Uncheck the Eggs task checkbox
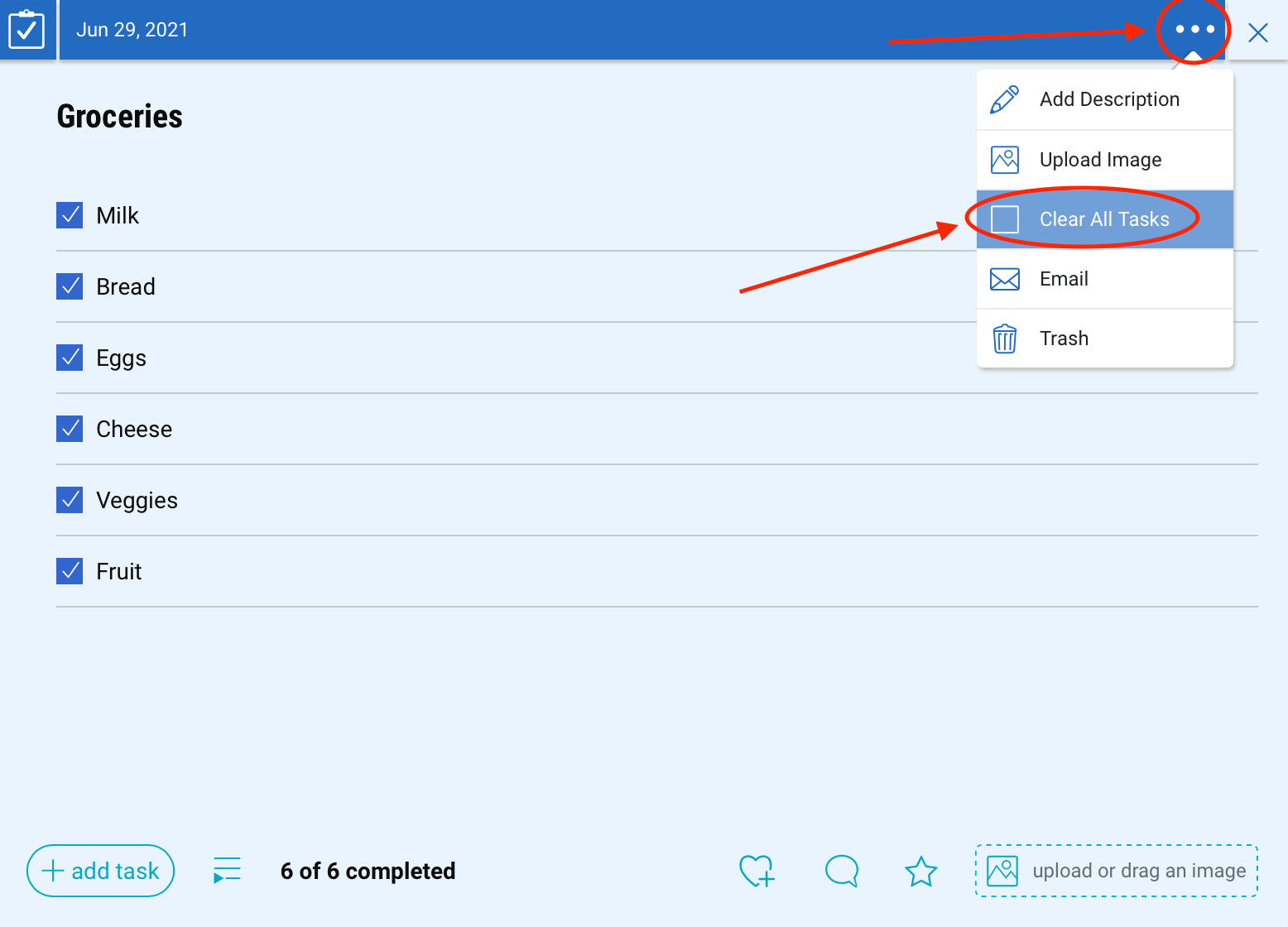Viewport: 1288px width, 927px height. pyautogui.click(x=70, y=358)
